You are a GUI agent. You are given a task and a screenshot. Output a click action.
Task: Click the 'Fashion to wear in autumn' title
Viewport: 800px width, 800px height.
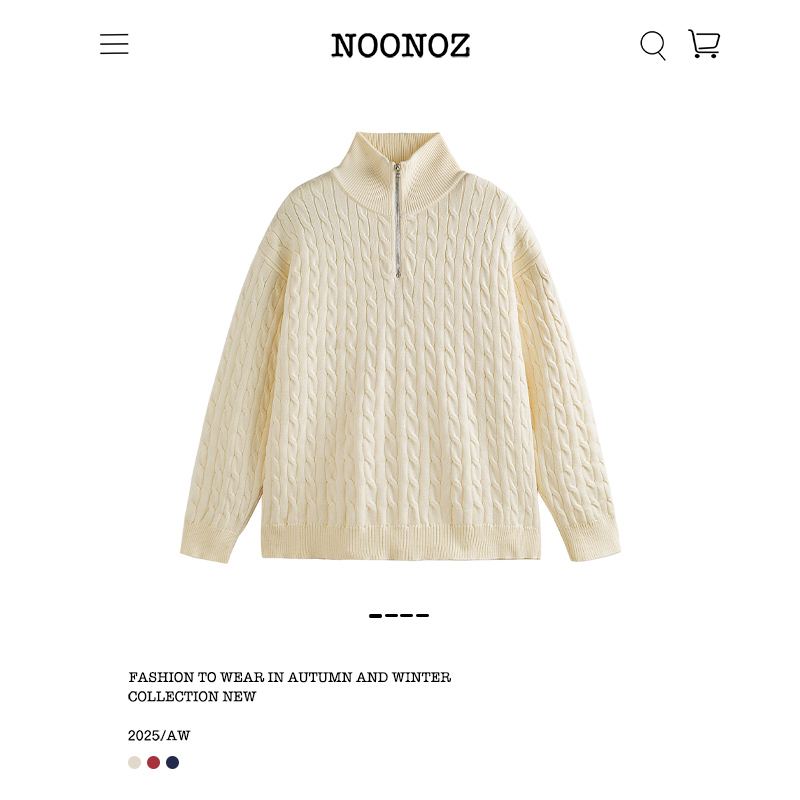(290, 677)
